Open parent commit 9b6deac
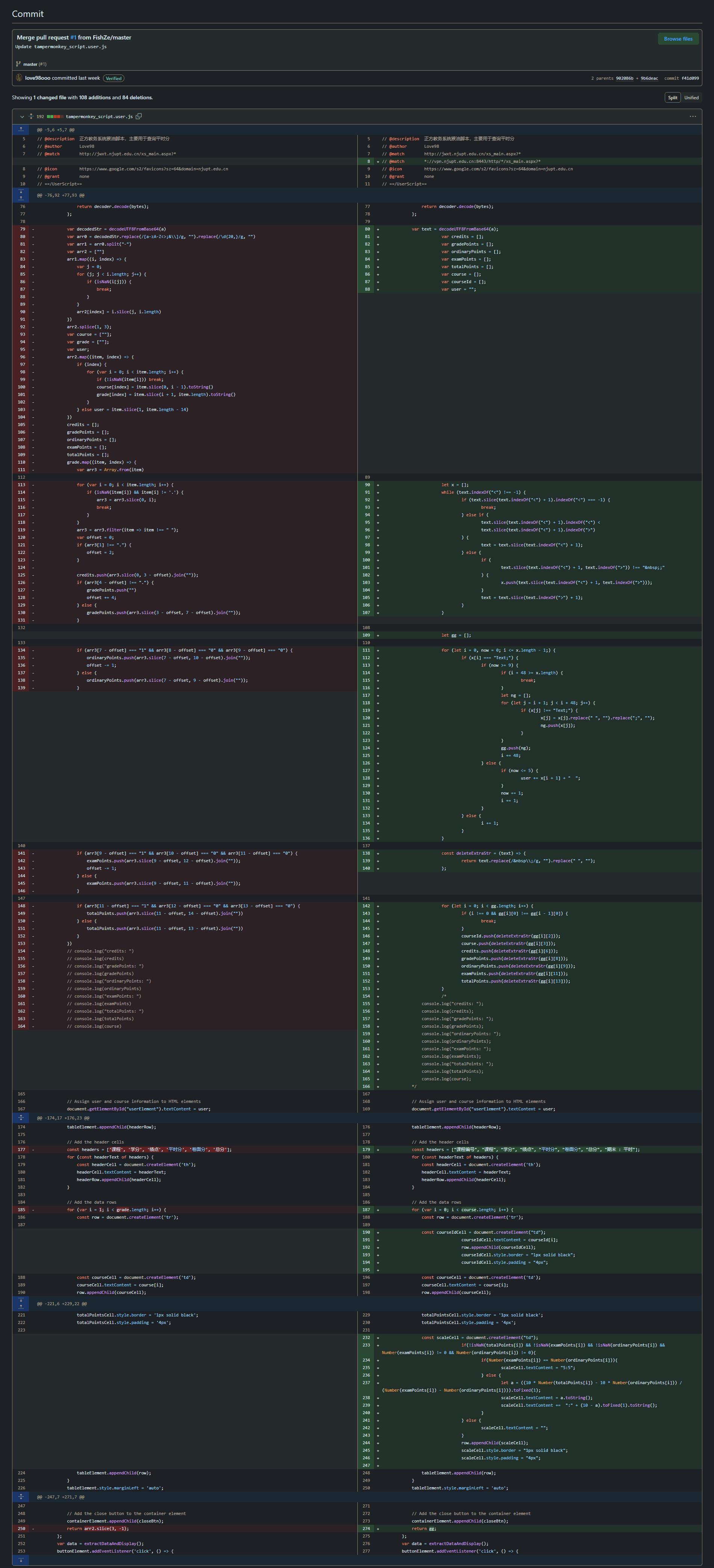Image resolution: width=714 pixels, height=1568 pixels. coord(649,79)
